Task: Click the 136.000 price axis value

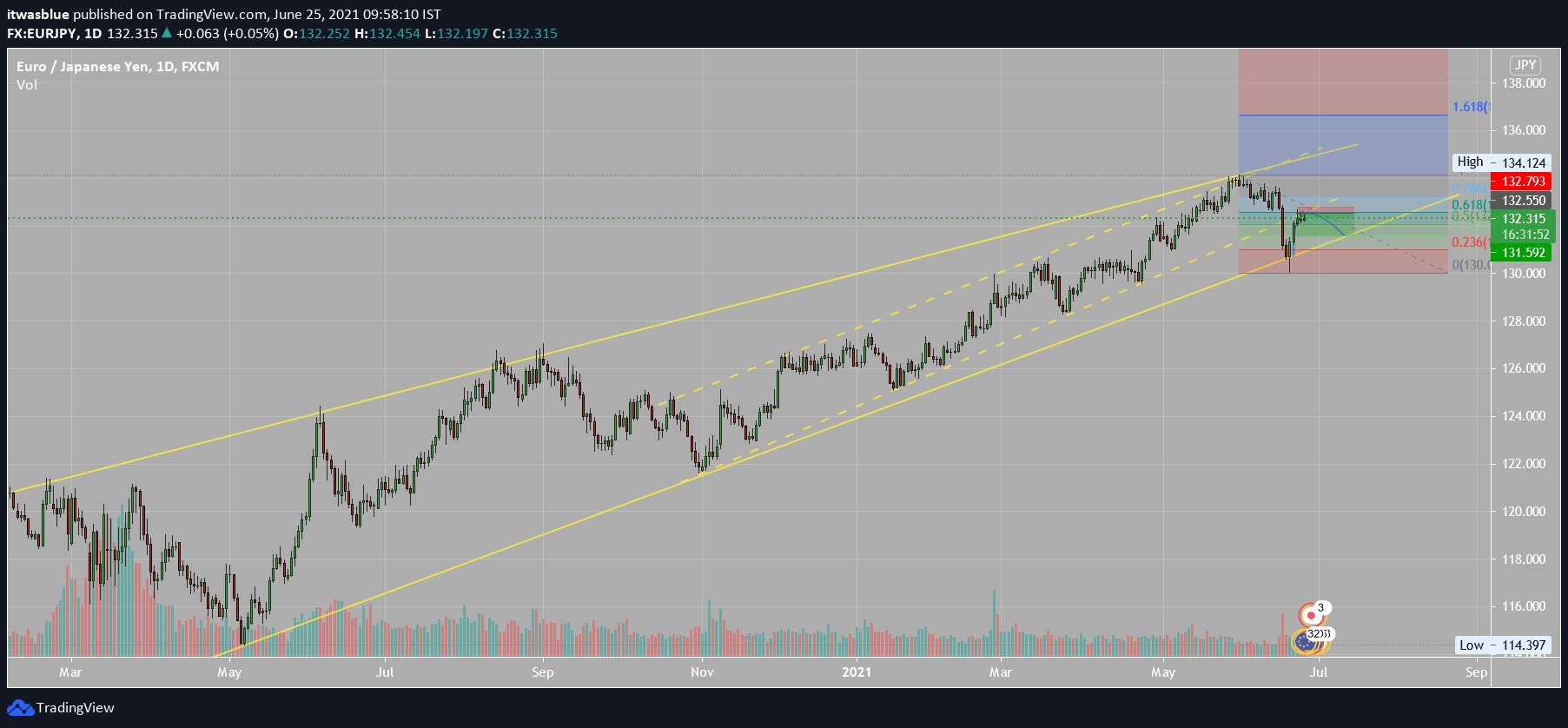Action: coord(1524,130)
